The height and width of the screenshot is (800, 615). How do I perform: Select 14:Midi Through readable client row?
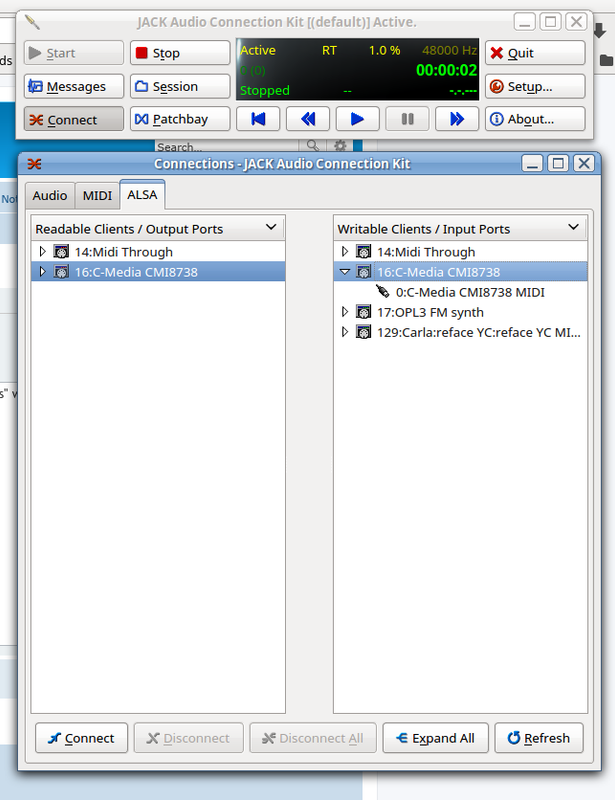pyautogui.click(x=158, y=252)
